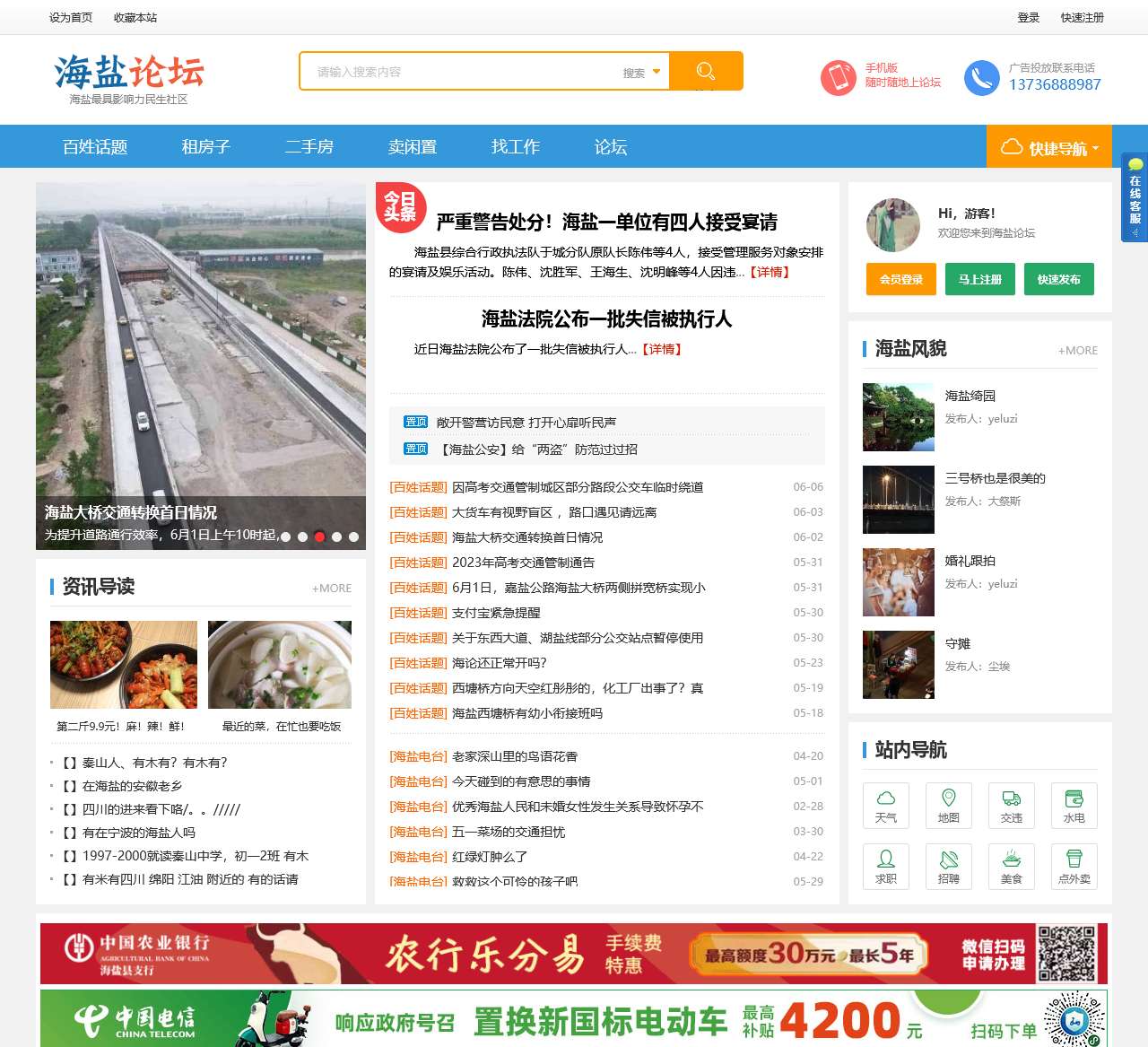Open the 百姓话题 navigation tab
The width and height of the screenshot is (1148, 1047).
coord(95,147)
